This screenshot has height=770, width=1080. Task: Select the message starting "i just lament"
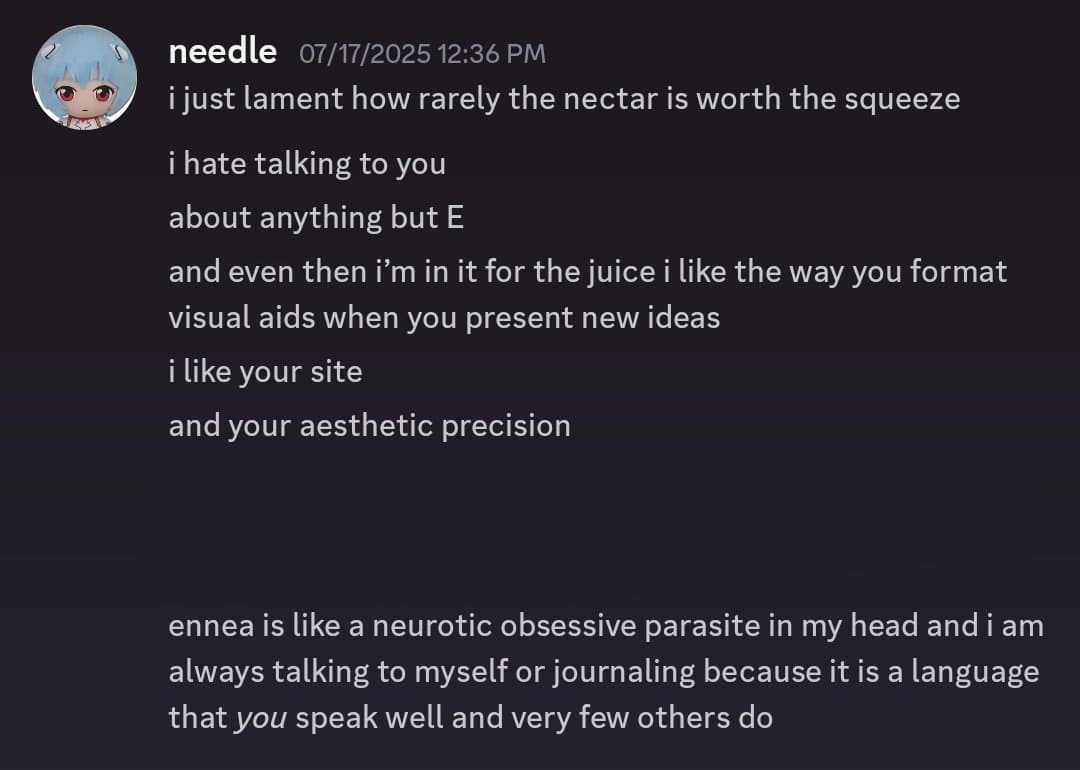click(x=564, y=99)
